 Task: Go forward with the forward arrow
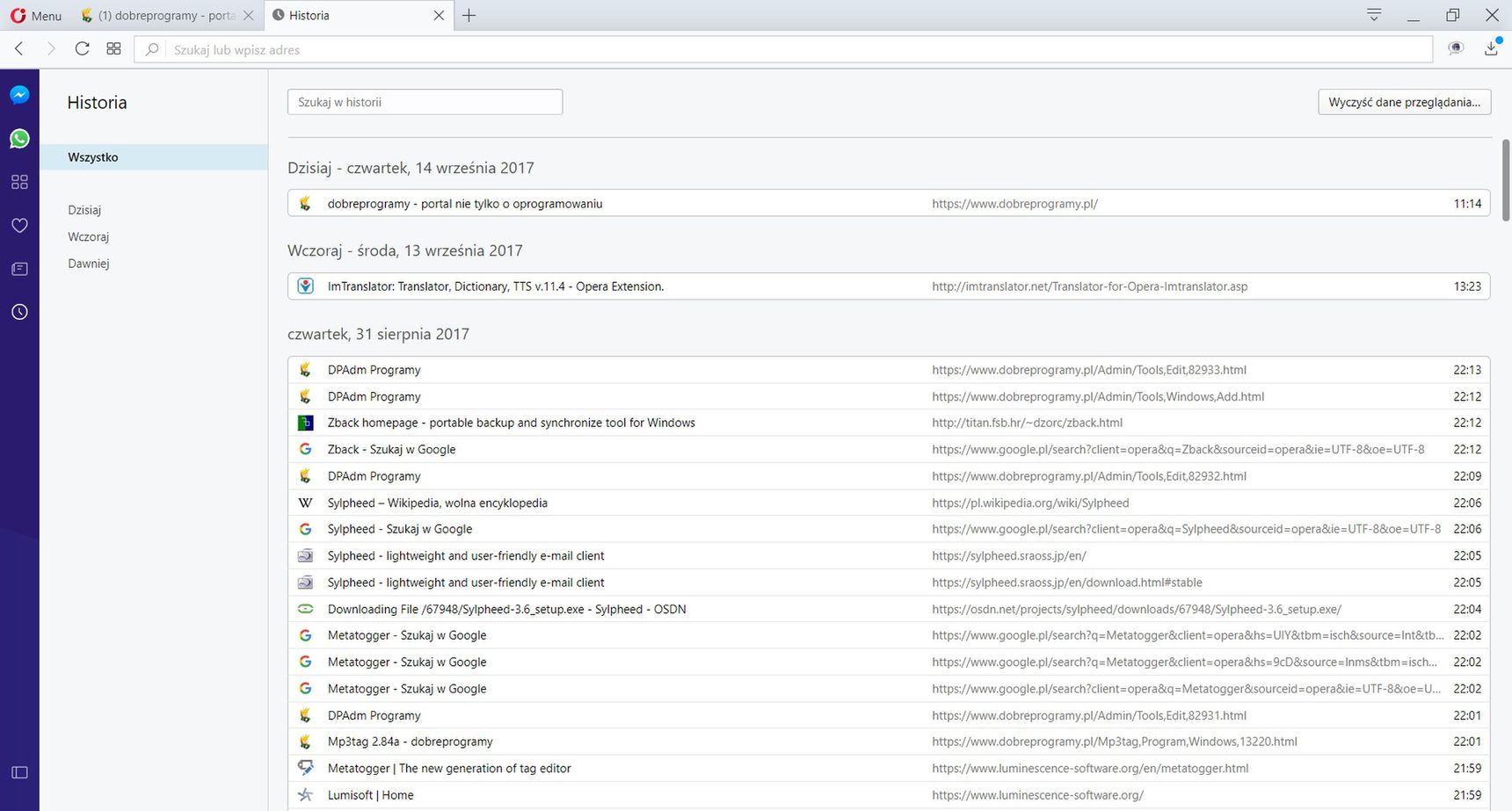[x=51, y=49]
